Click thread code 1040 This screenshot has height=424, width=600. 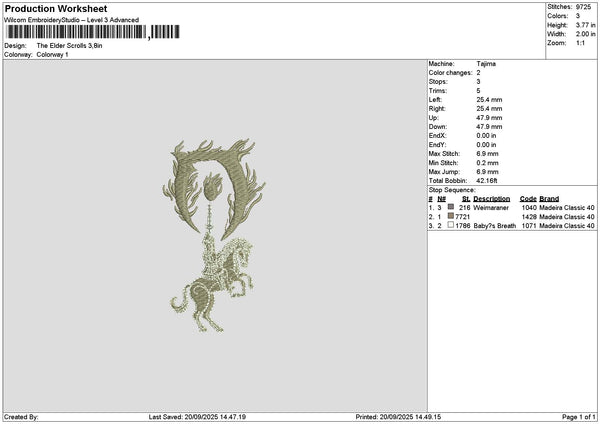(529, 208)
